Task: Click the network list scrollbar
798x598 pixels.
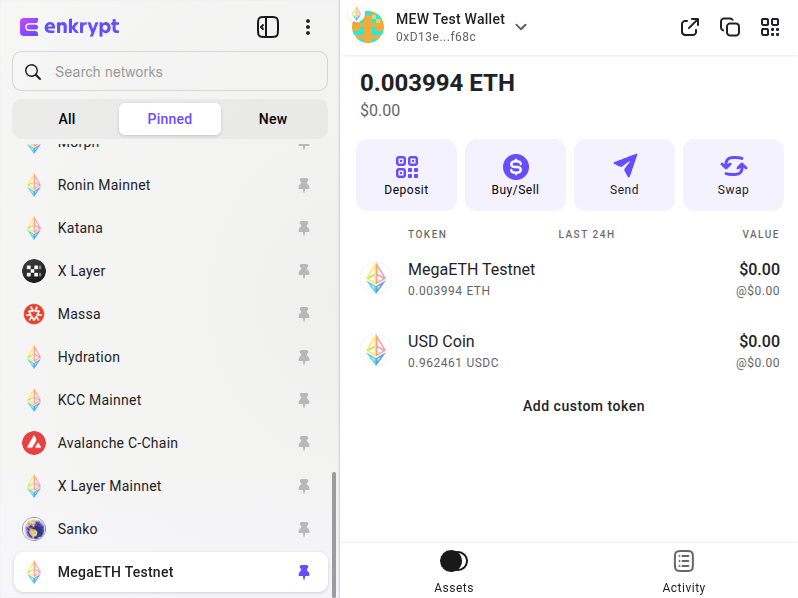Action: click(x=334, y=533)
